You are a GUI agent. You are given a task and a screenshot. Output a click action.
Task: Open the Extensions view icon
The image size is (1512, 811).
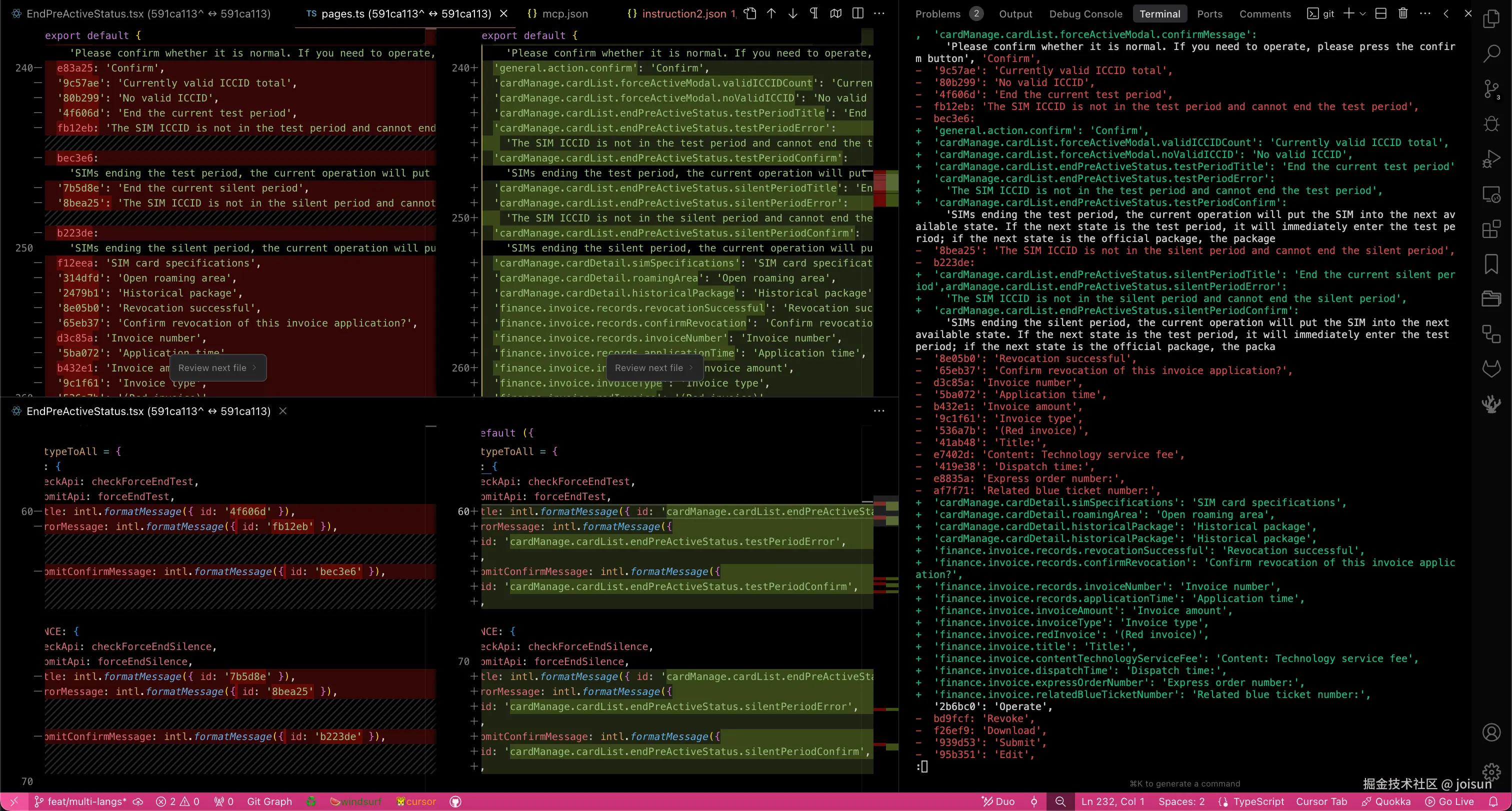click(1491, 229)
